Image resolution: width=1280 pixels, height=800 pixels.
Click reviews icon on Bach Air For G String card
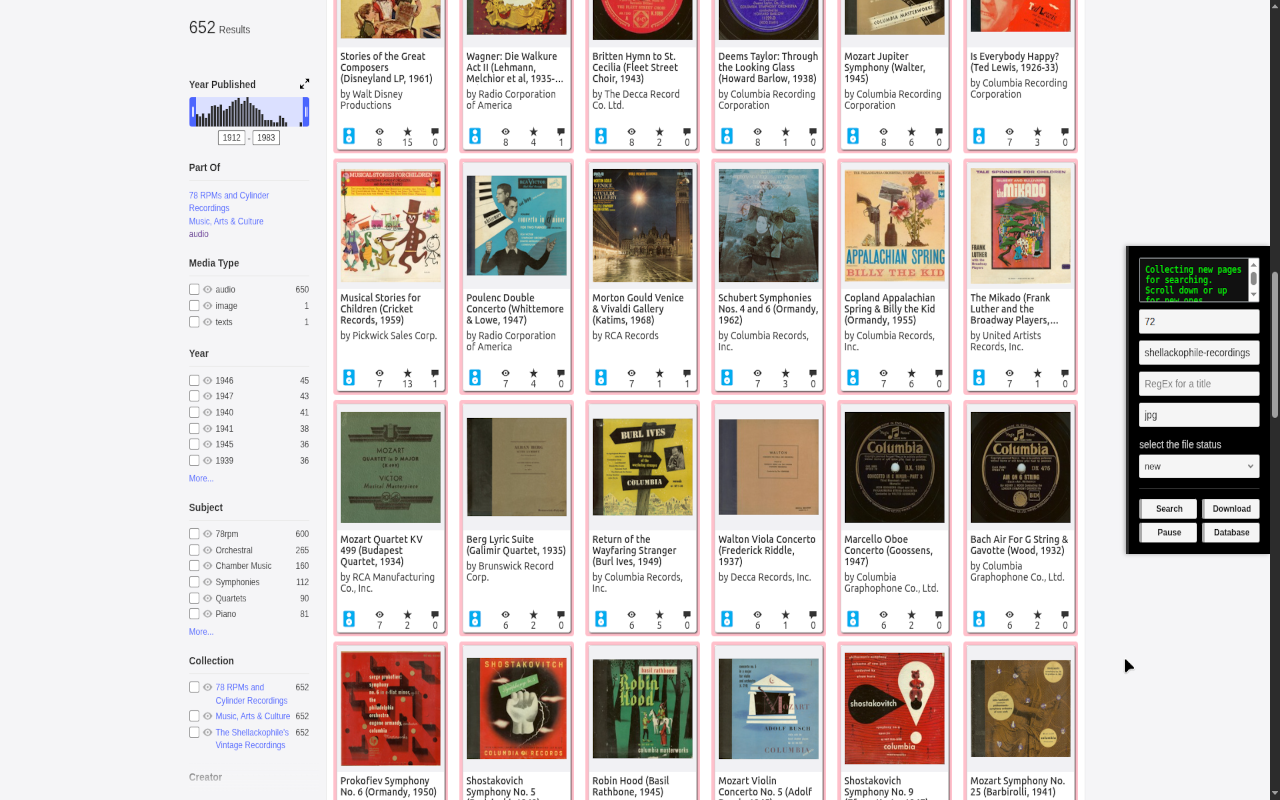pyautogui.click(x=1065, y=615)
